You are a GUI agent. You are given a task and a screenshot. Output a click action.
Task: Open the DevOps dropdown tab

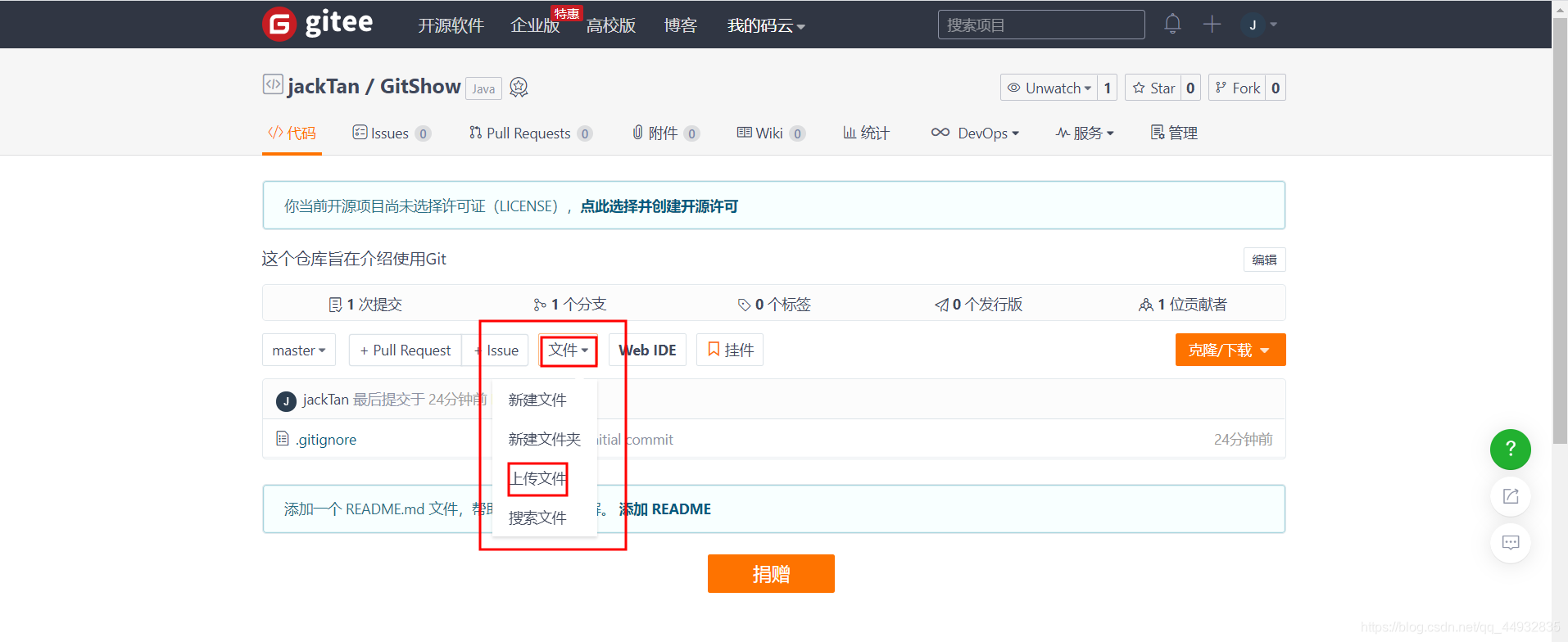point(975,133)
